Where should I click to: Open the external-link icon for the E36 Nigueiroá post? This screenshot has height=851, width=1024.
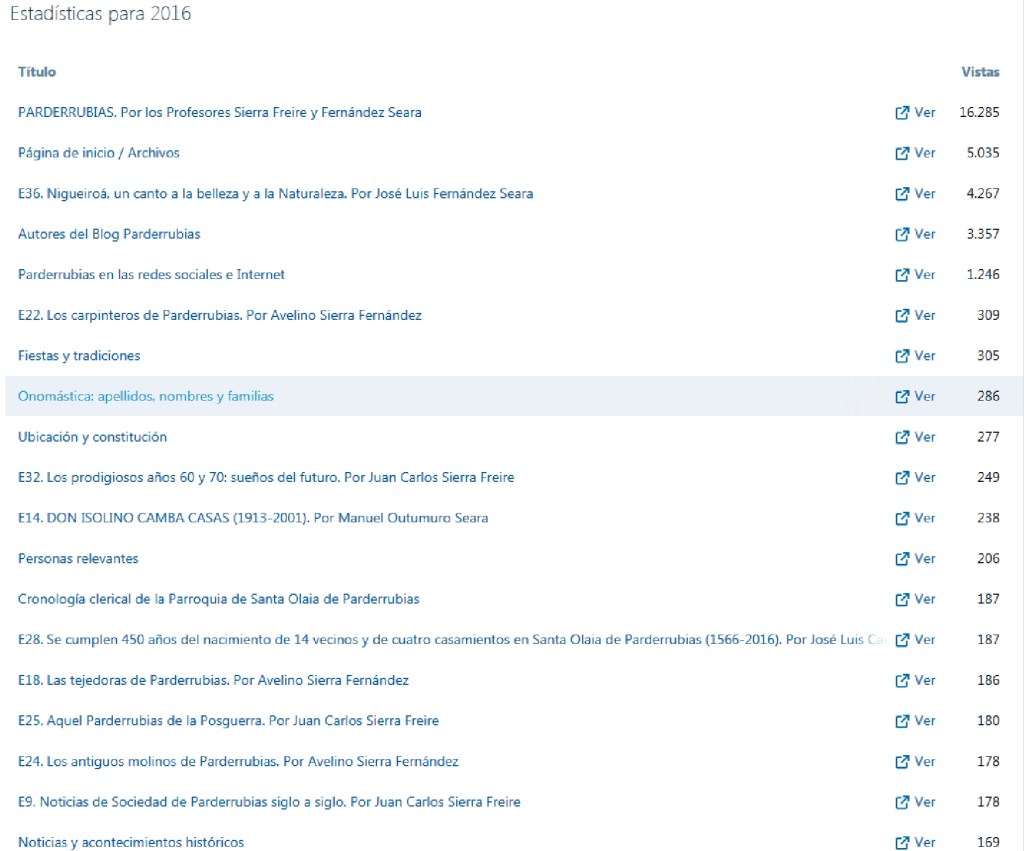[x=902, y=194]
